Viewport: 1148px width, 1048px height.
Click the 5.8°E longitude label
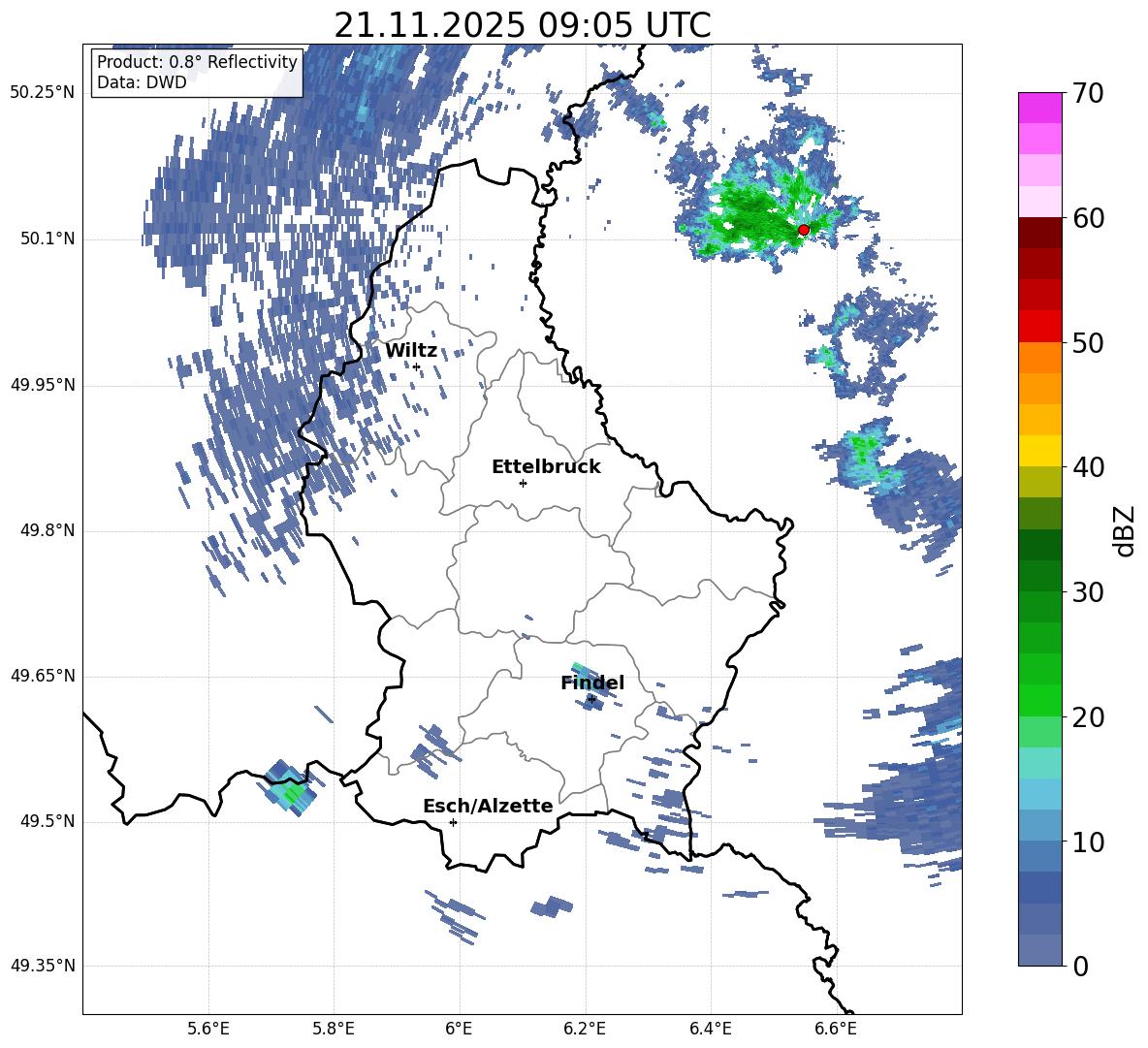tap(334, 1029)
